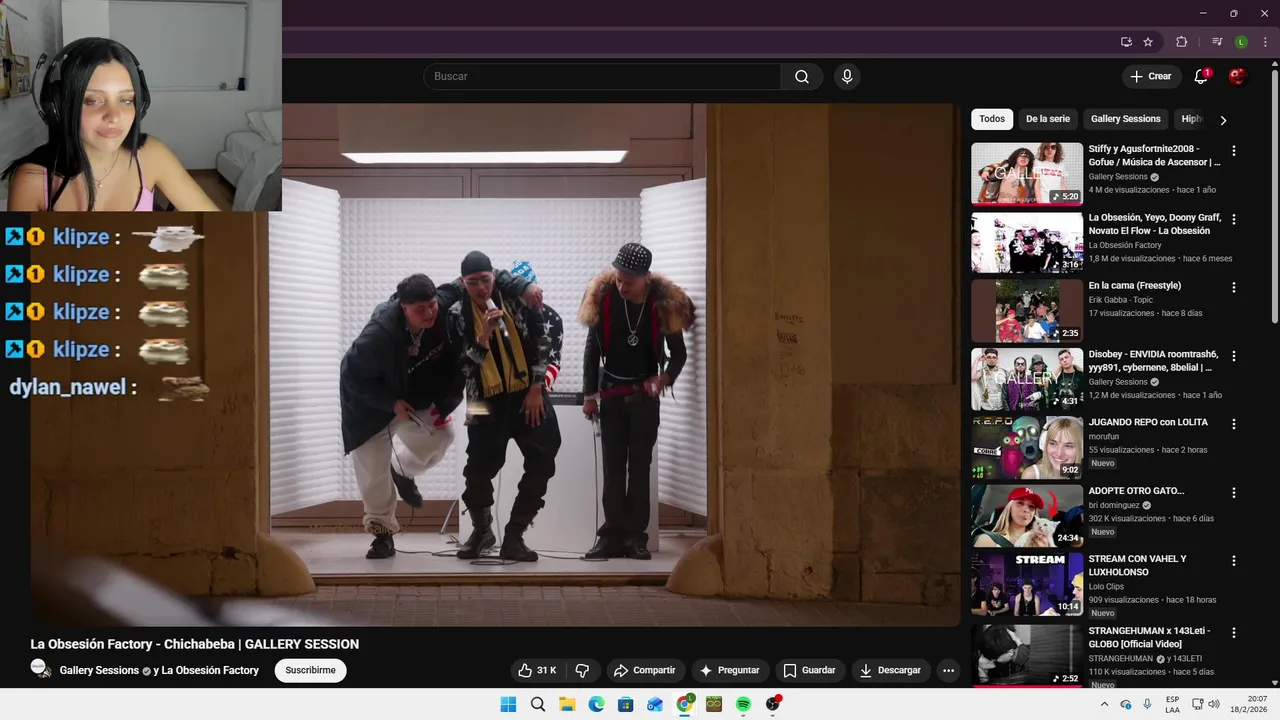Open options for En la cama video
1280x720 pixels.
pos(1233,287)
